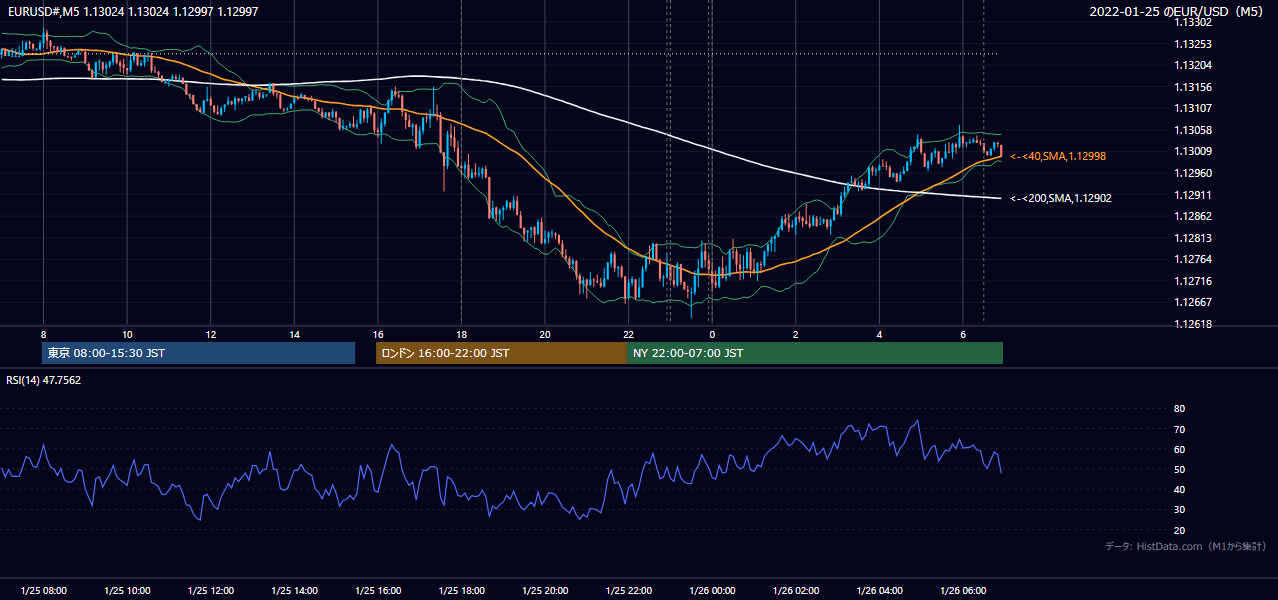Click hour mark 20 under price chart
This screenshot has width=1278, height=600.
[545, 334]
